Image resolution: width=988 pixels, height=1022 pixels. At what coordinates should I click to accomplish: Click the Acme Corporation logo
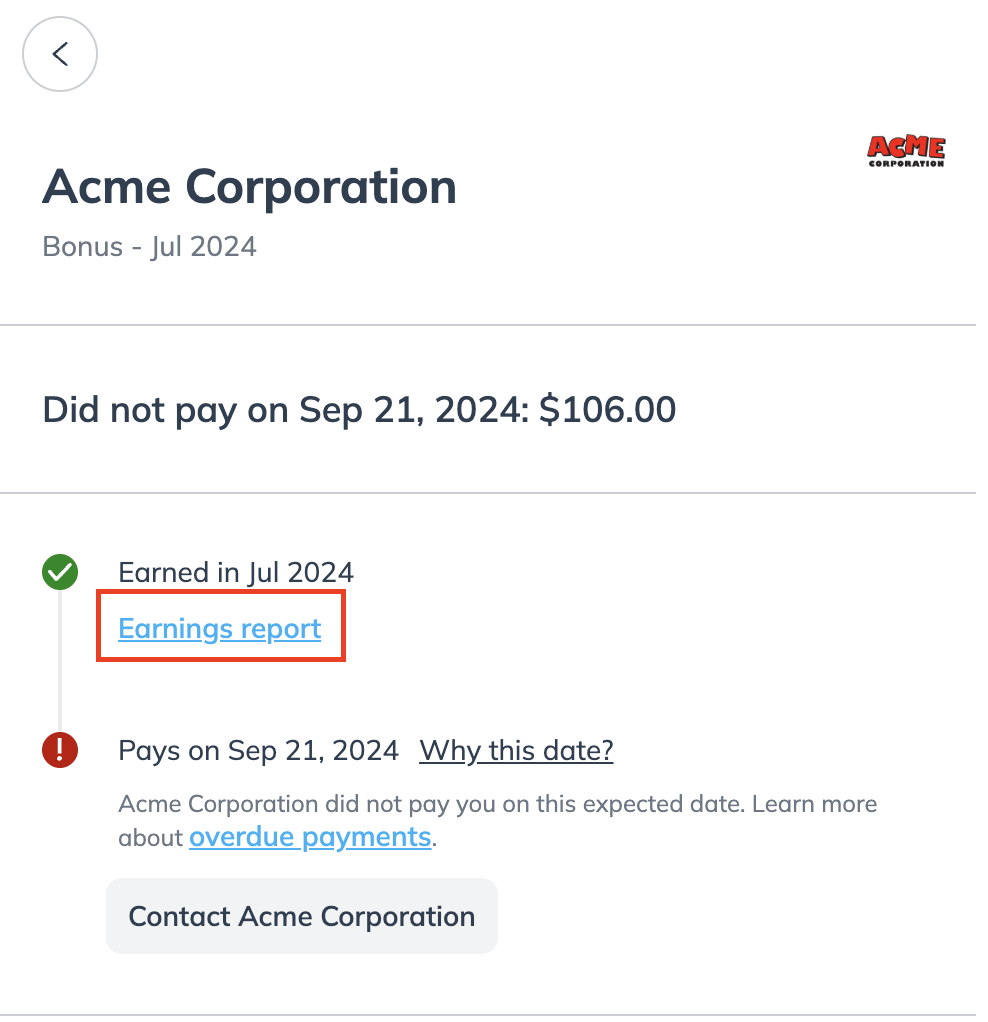[x=905, y=151]
